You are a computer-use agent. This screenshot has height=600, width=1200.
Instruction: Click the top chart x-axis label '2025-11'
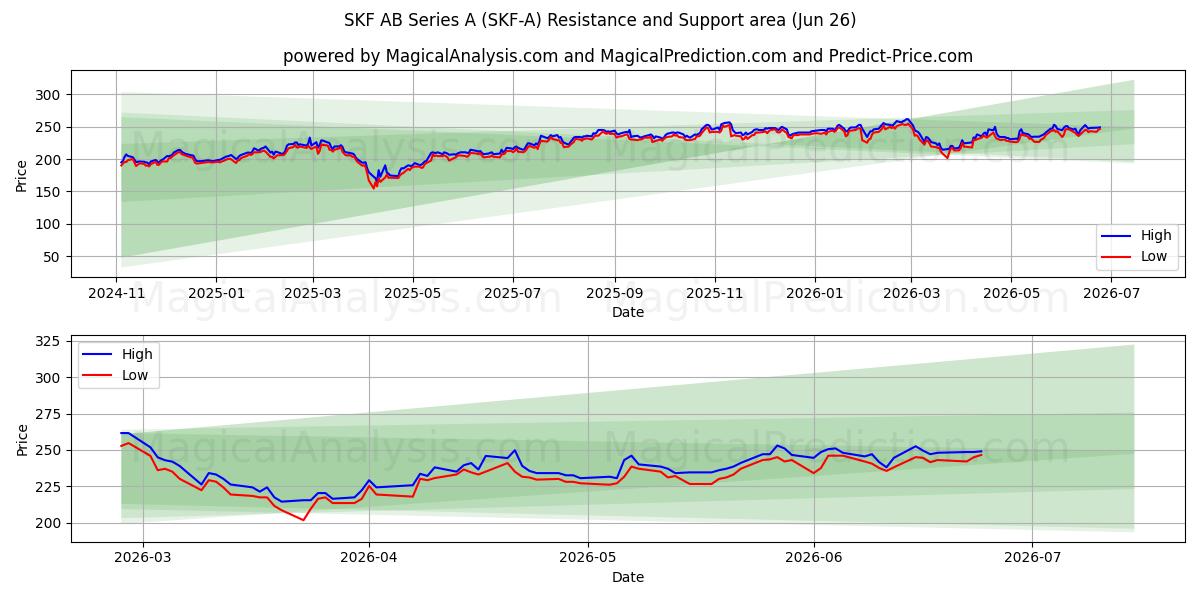point(715,293)
